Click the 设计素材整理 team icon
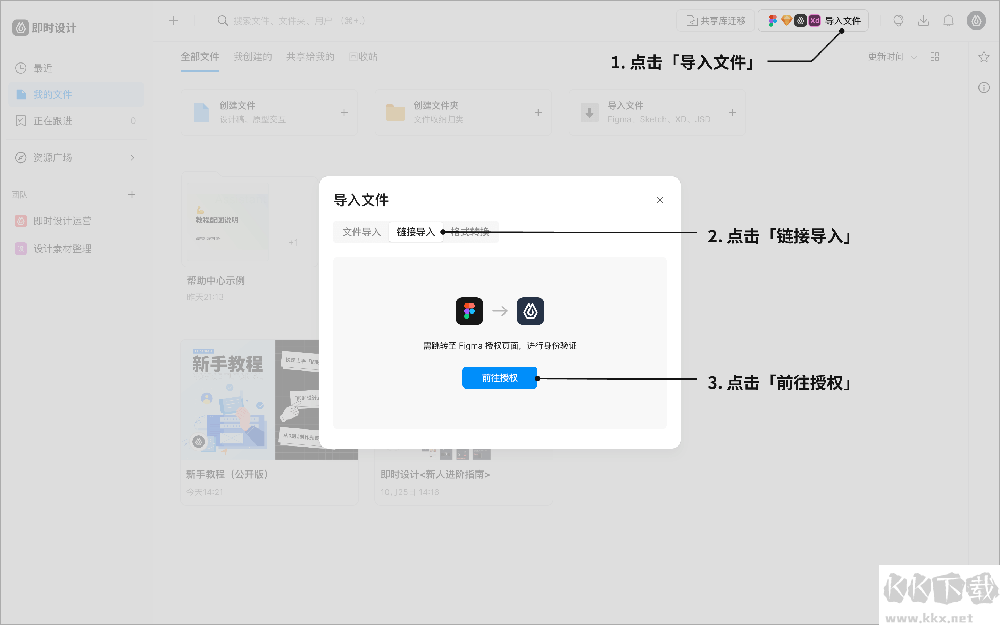This screenshot has width=1000, height=625. 22,247
